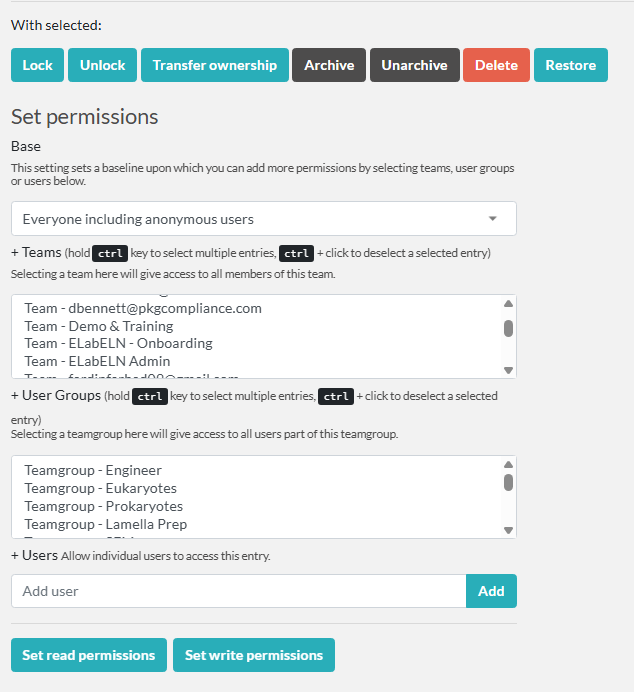Open the Base permissions dropdown

[x=263, y=219]
